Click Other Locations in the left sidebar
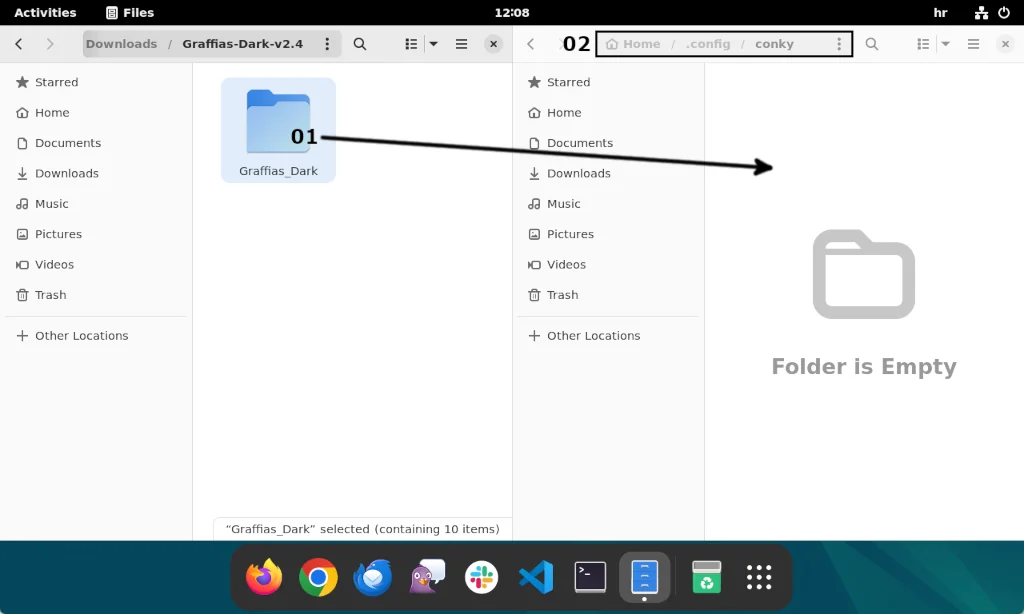 coord(82,335)
